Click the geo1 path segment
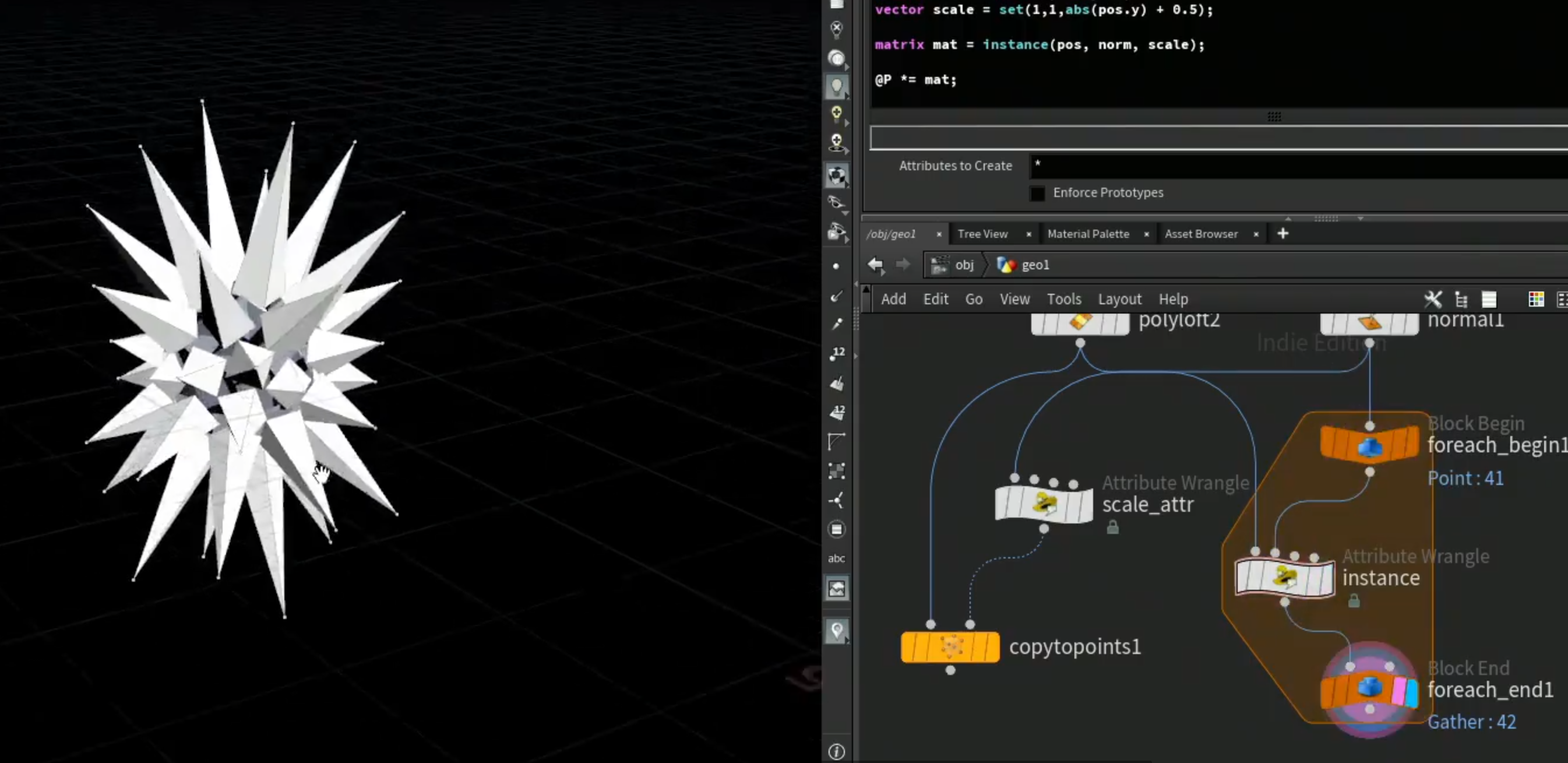The height and width of the screenshot is (763, 1568). (1023, 265)
